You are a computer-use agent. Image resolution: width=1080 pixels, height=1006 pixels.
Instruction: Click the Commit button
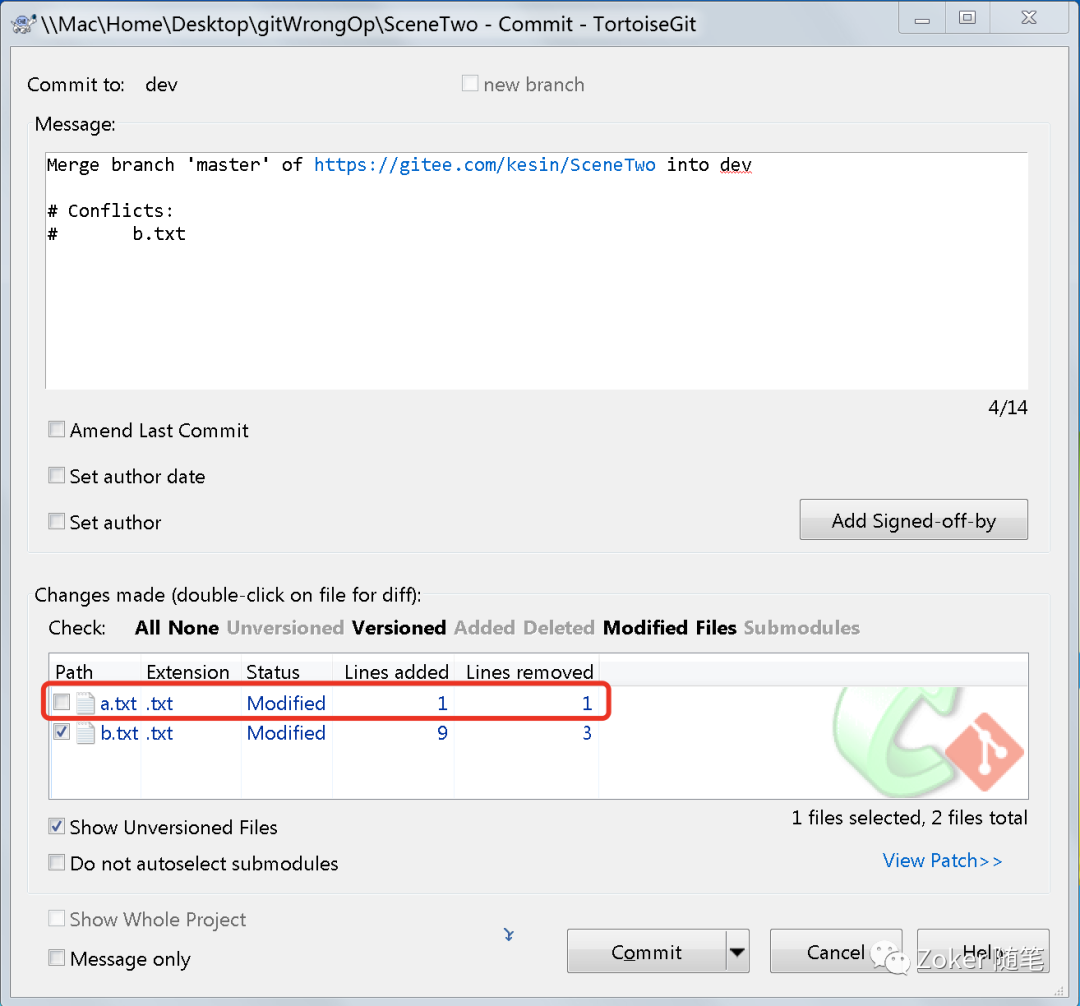(x=646, y=952)
